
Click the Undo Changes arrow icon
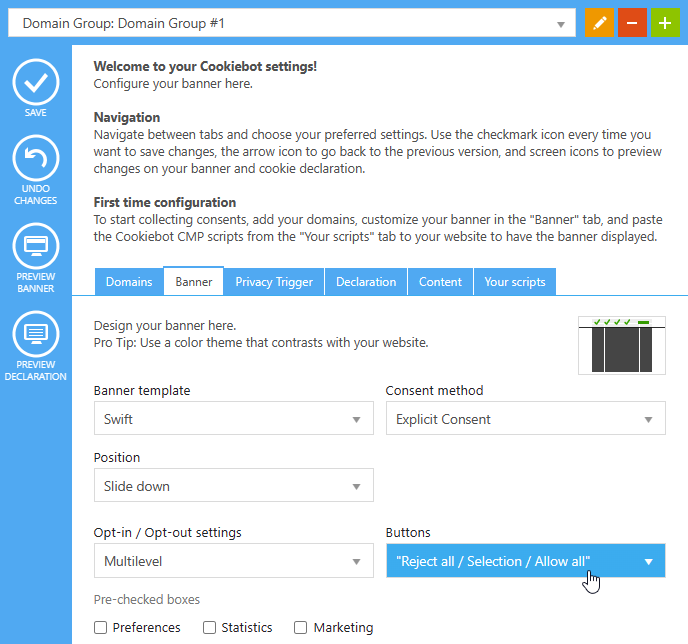36,158
